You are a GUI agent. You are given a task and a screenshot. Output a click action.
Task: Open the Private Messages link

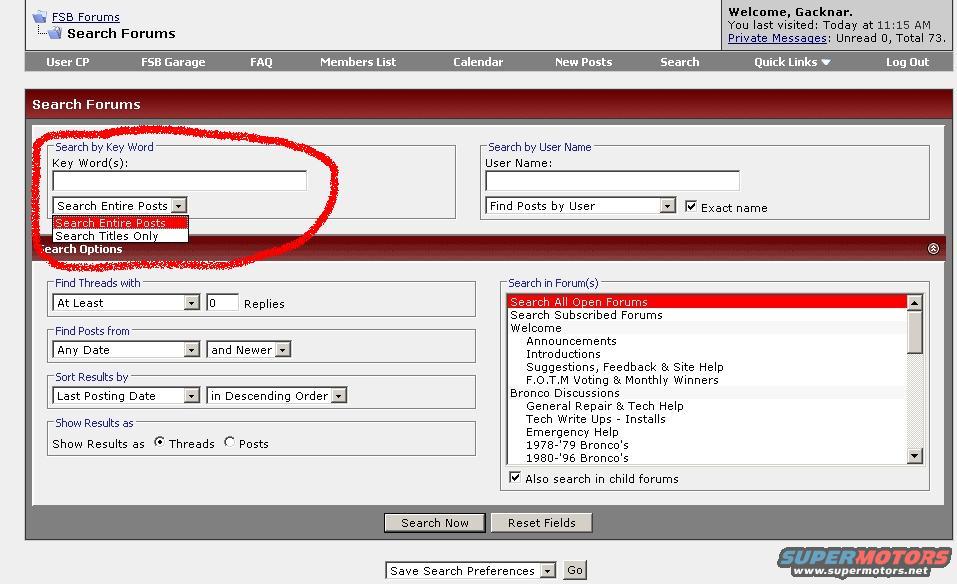(x=777, y=38)
